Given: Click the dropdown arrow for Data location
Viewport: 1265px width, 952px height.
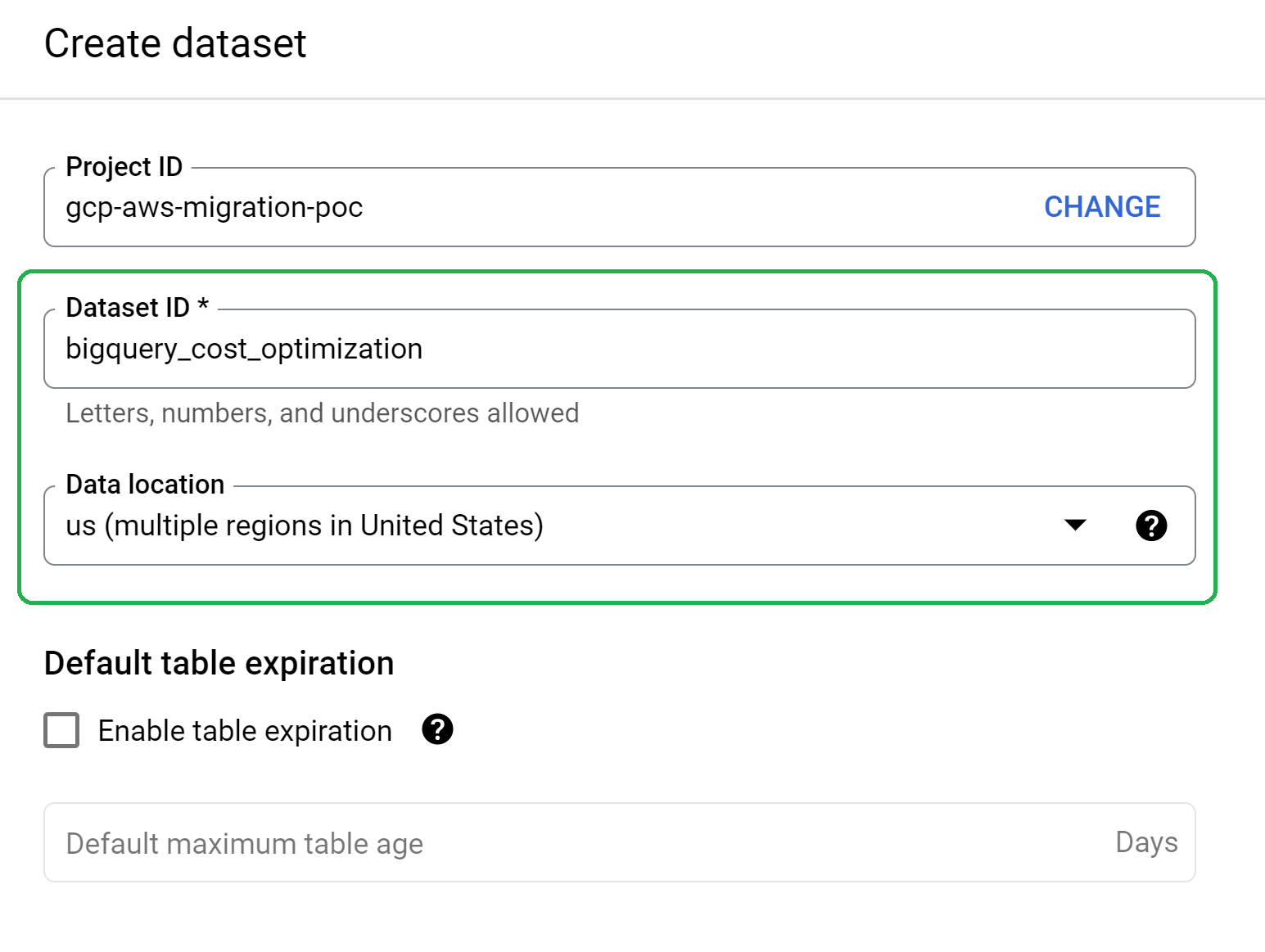Looking at the screenshot, I should (1076, 526).
